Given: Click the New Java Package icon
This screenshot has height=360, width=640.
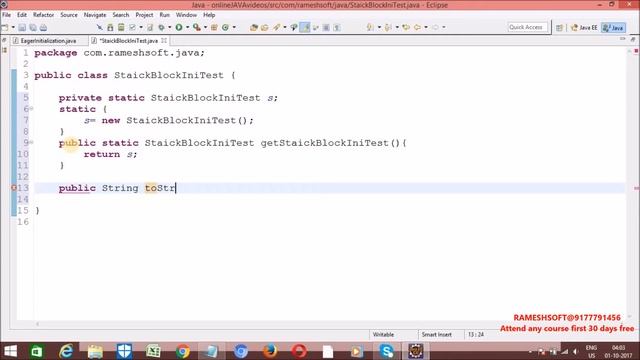Looking at the screenshot, I should (214, 27).
